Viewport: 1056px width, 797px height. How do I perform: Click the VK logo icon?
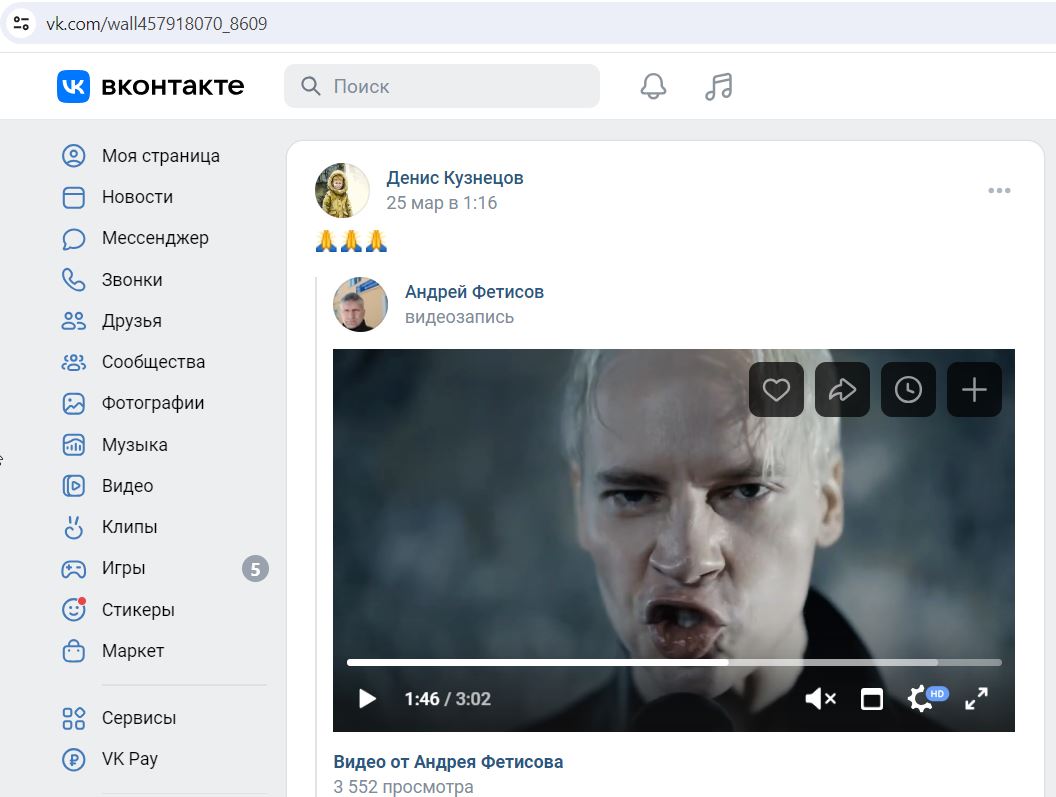[x=73, y=86]
